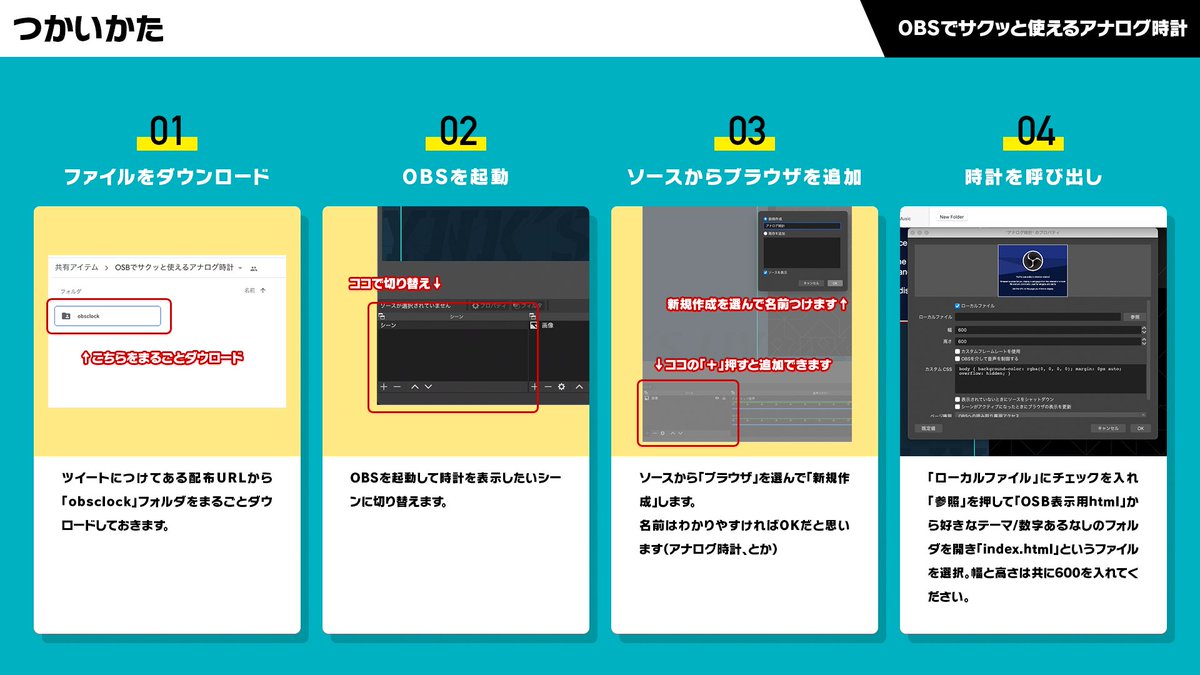Click the 幅 width field showing 600
1200x675 pixels.
(1048, 330)
